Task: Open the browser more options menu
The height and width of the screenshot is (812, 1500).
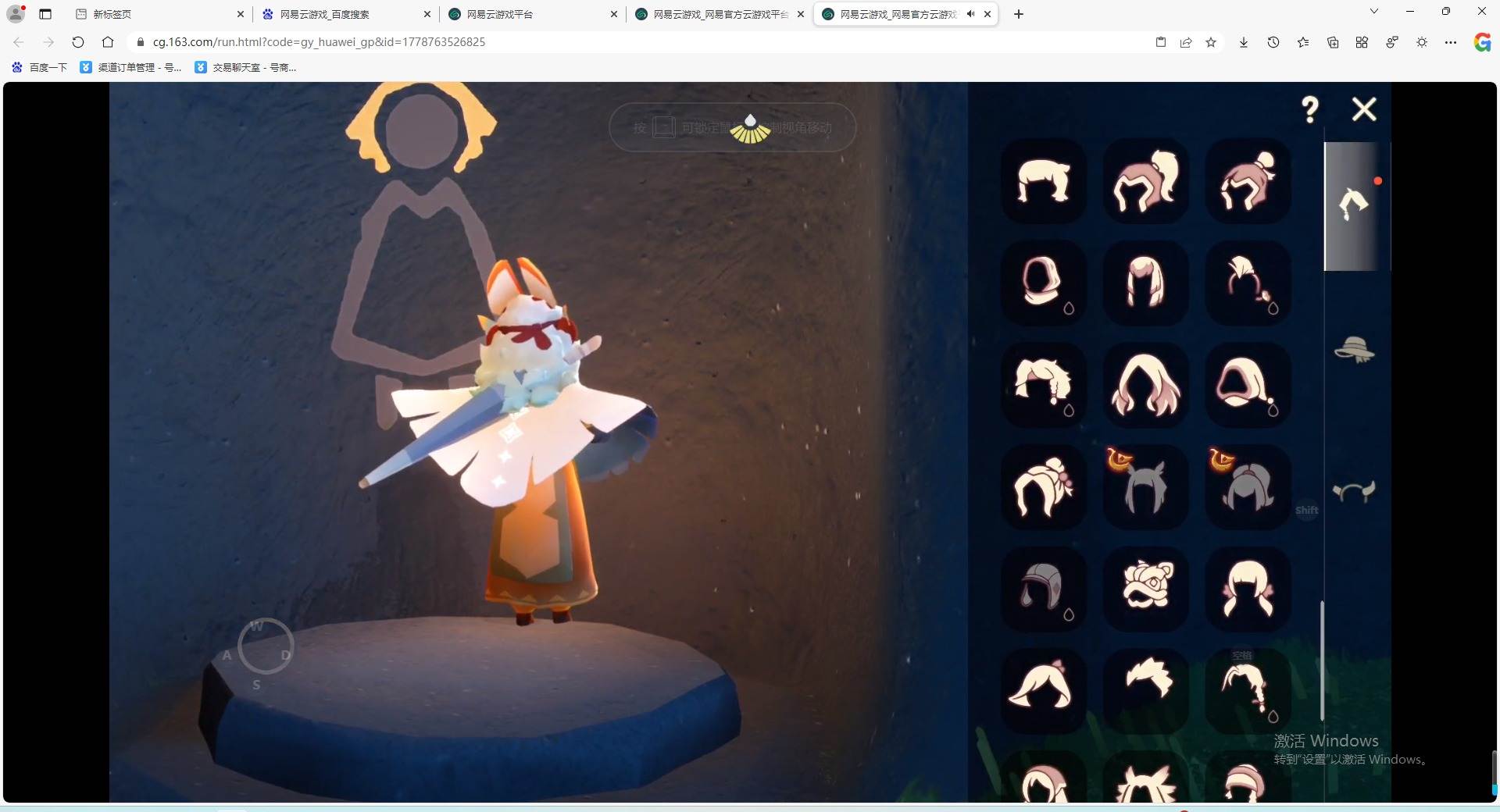Action: pos(1451,42)
